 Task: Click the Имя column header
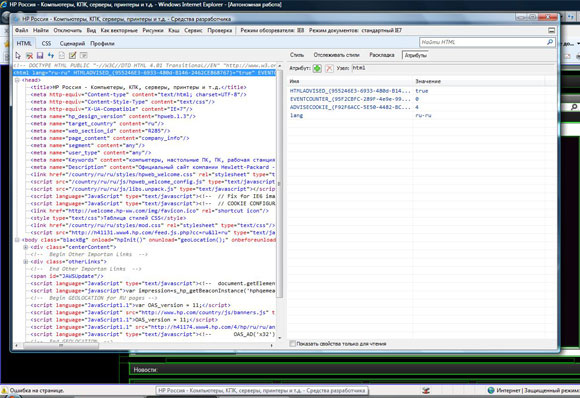[350, 81]
